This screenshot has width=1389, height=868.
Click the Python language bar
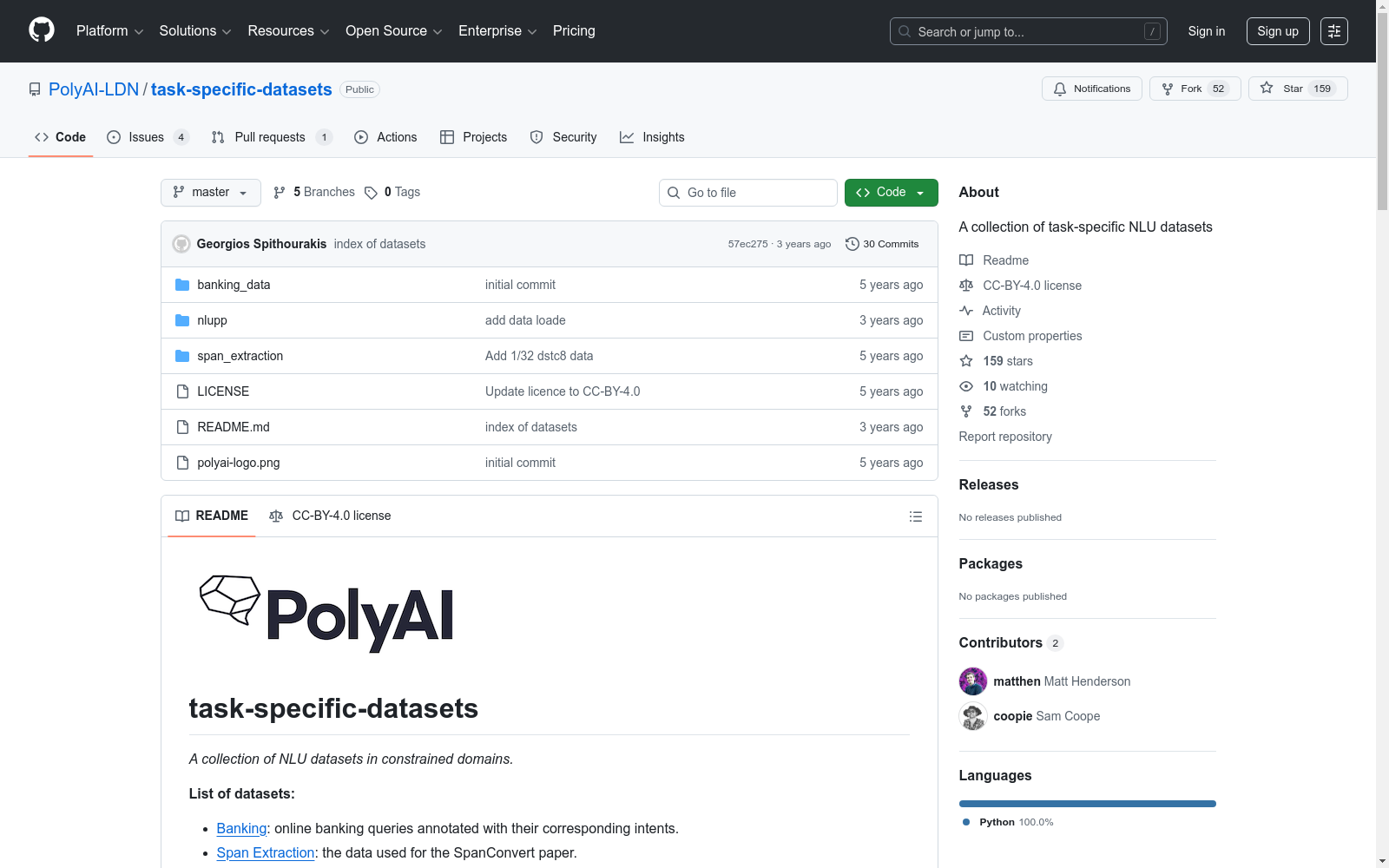(1088, 804)
